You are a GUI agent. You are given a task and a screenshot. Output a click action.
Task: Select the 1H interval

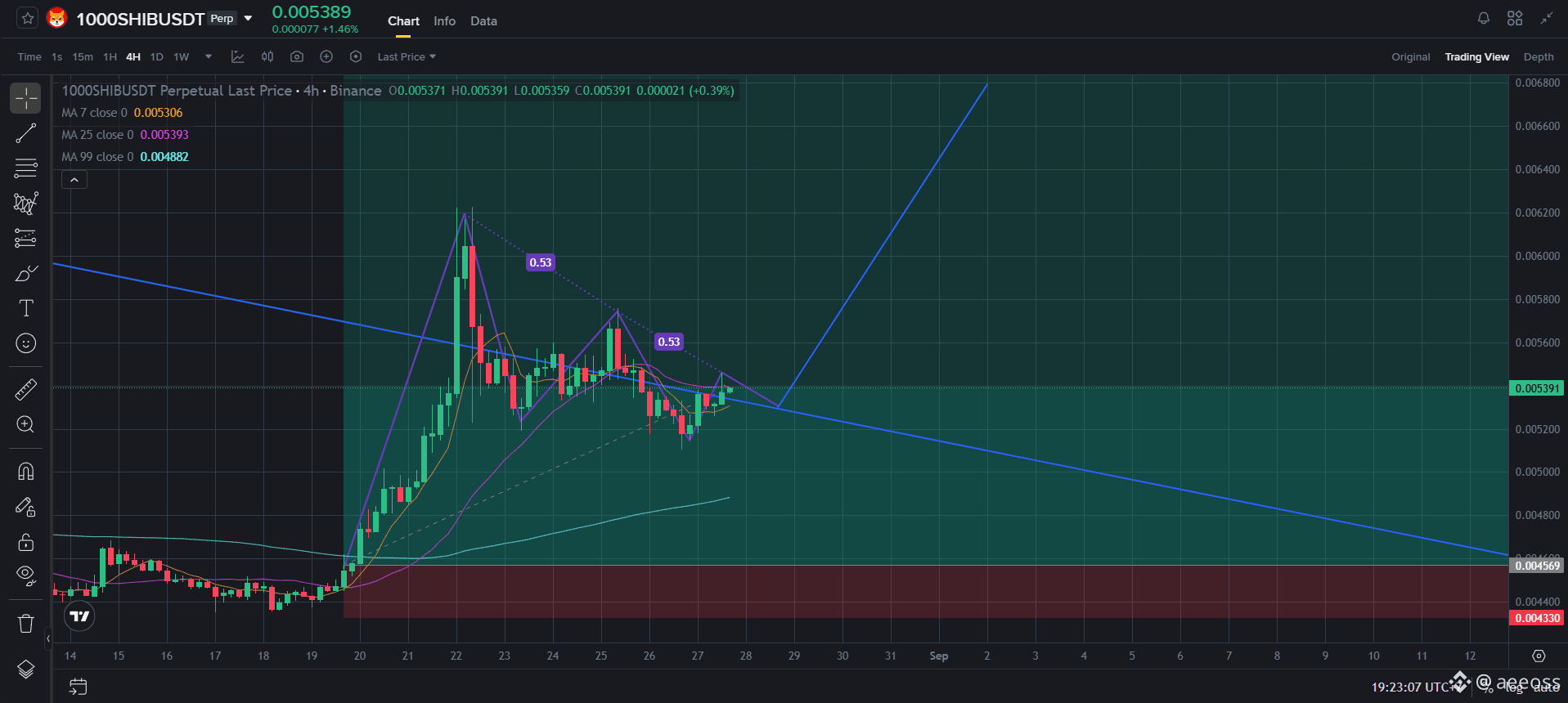[x=110, y=57]
